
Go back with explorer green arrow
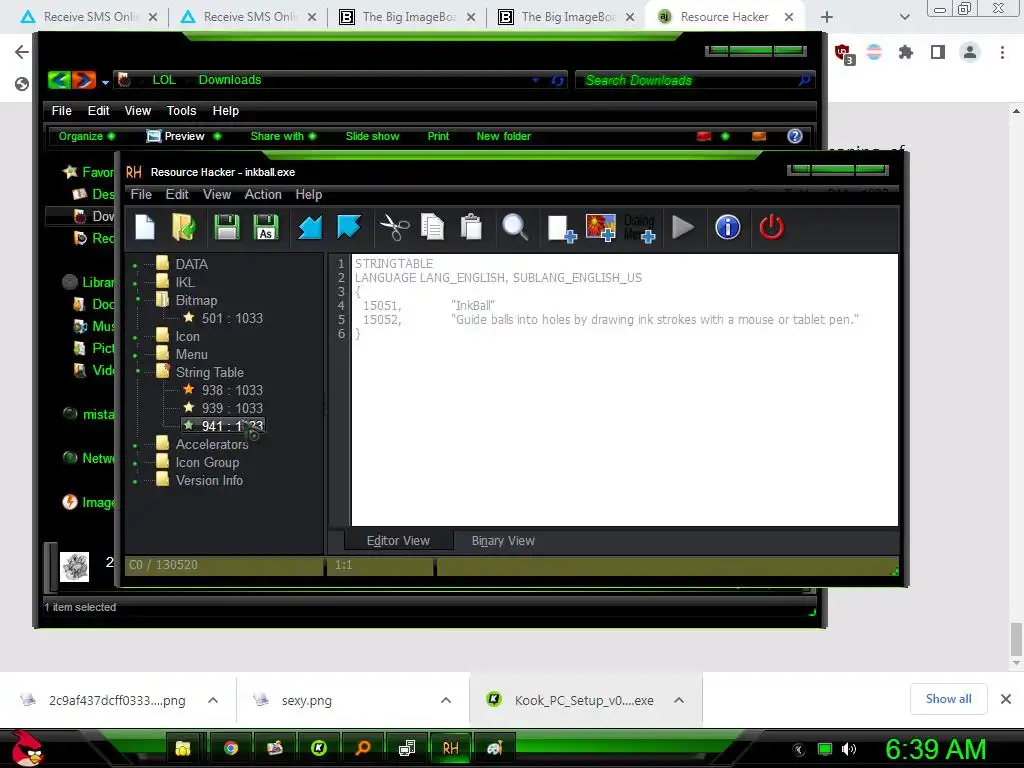click(59, 80)
